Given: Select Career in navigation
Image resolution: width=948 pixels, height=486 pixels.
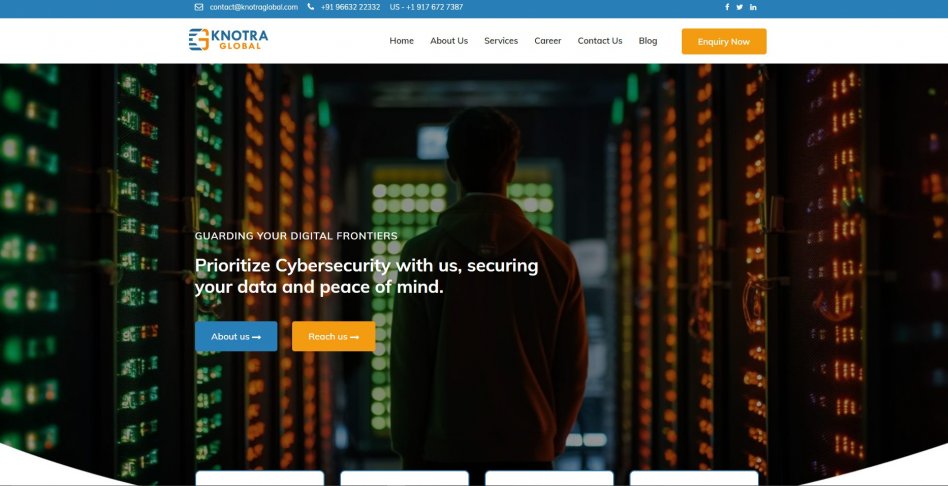Looking at the screenshot, I should click(x=548, y=41).
